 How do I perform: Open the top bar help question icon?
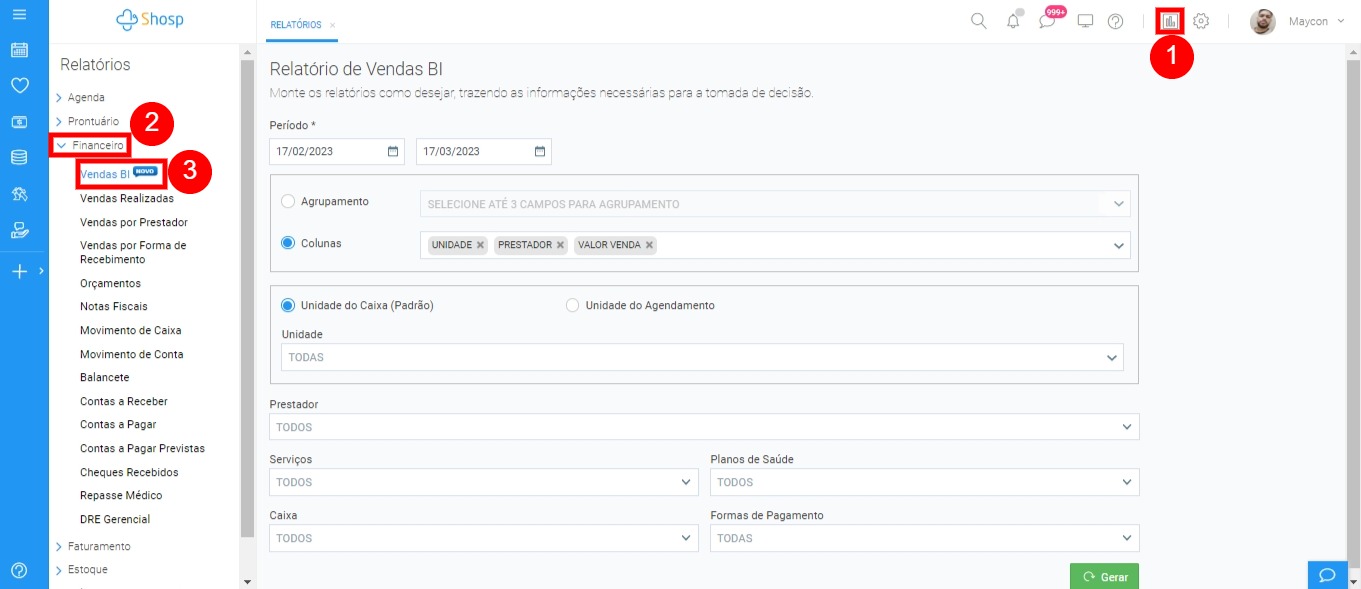point(1116,21)
